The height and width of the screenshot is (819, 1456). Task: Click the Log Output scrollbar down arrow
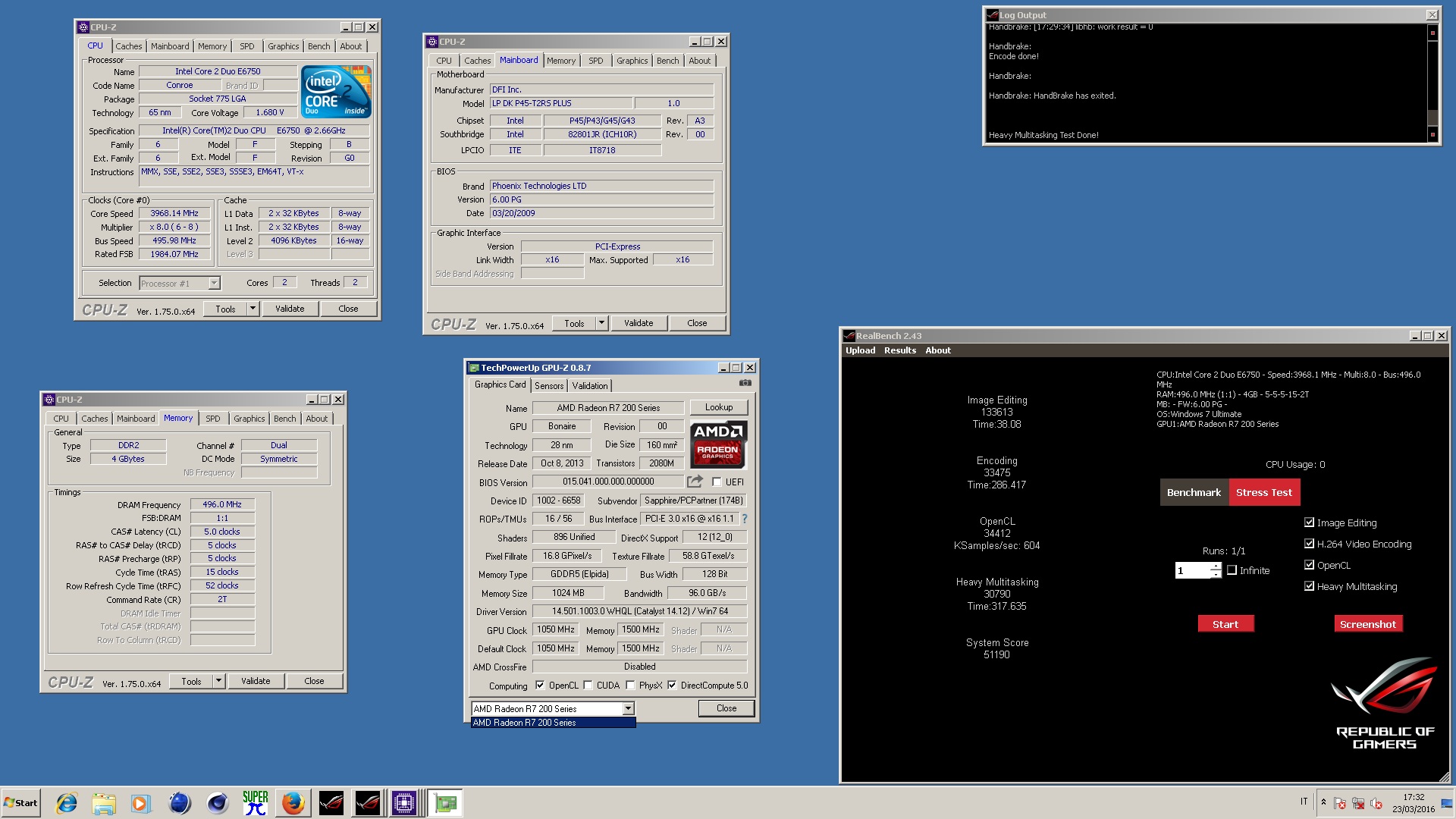coord(1432,134)
